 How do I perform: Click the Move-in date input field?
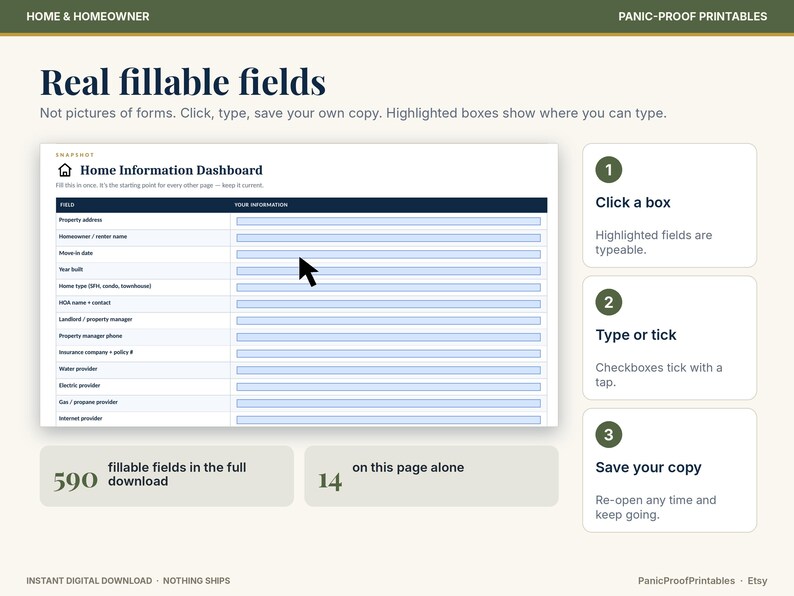pos(388,254)
